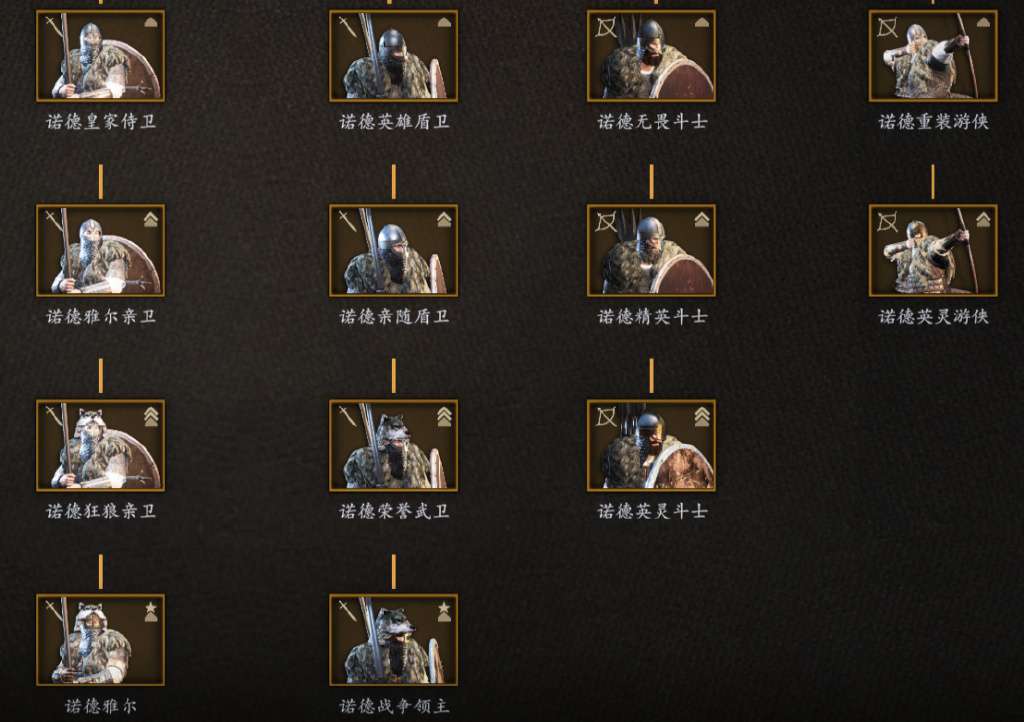Click the bow icon on 诺德无畏斗士 card
The height and width of the screenshot is (722, 1024).
pos(606,27)
